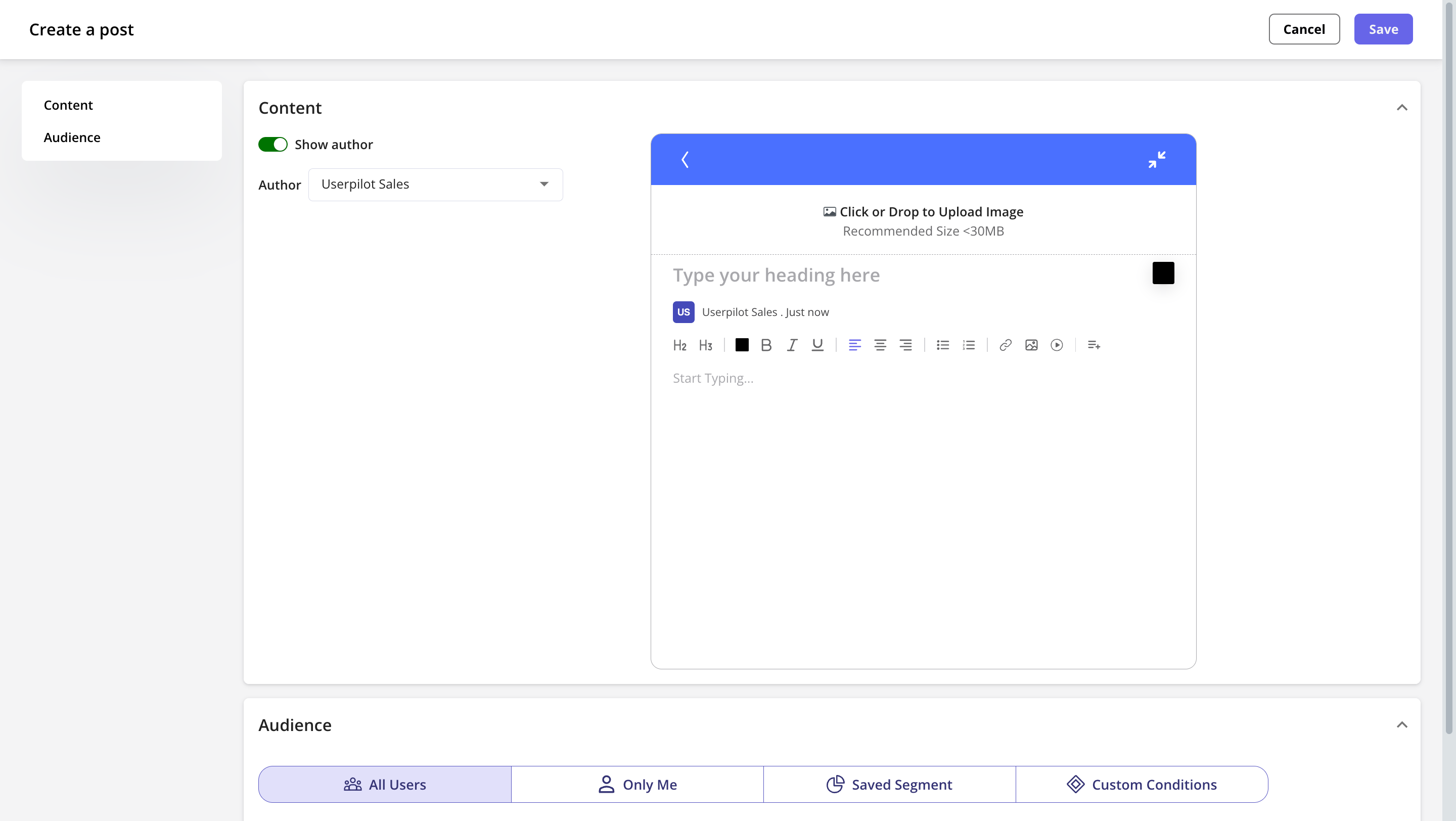Create a numbered list

tap(968, 345)
